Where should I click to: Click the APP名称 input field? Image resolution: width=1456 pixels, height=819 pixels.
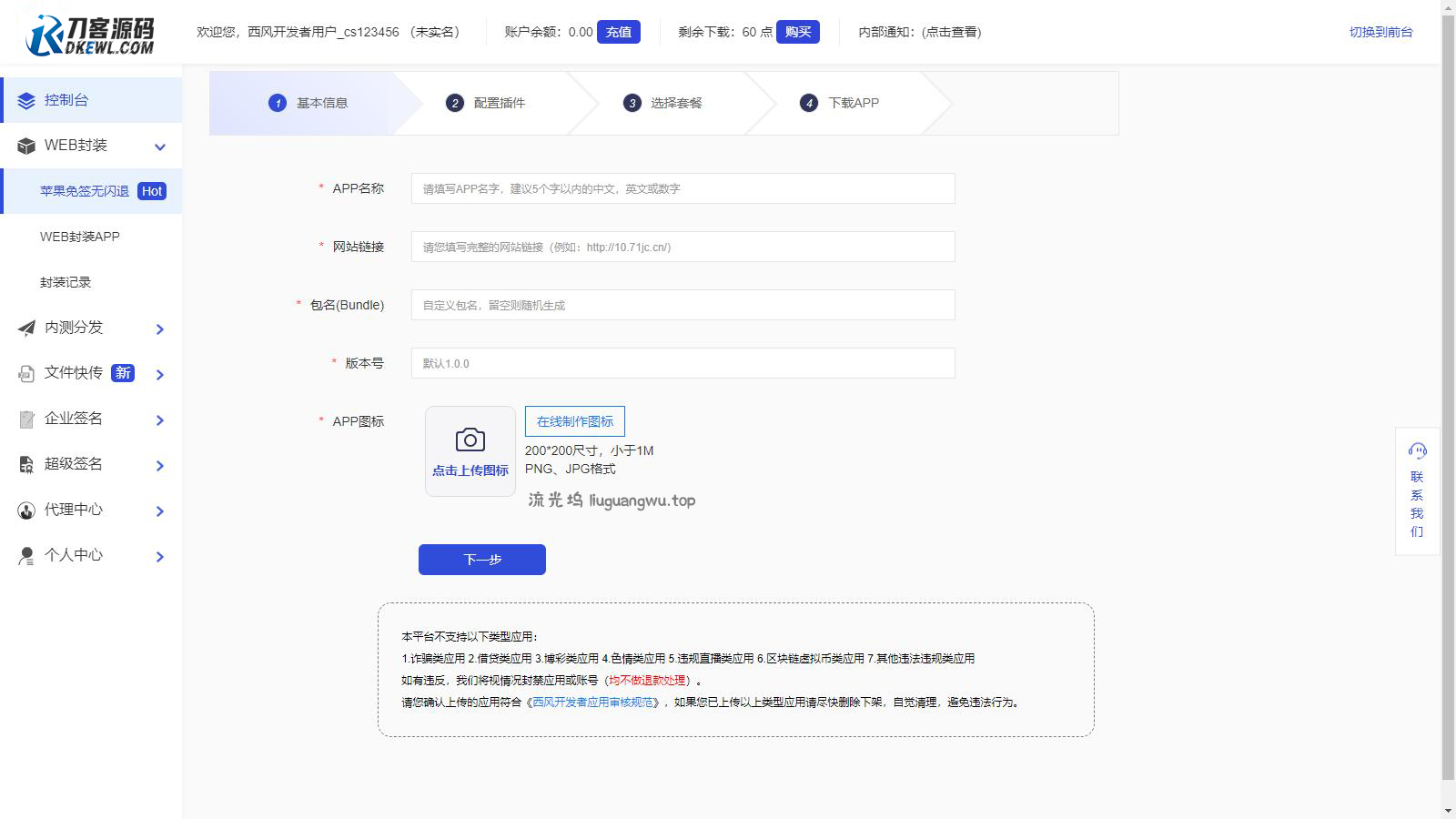click(682, 188)
